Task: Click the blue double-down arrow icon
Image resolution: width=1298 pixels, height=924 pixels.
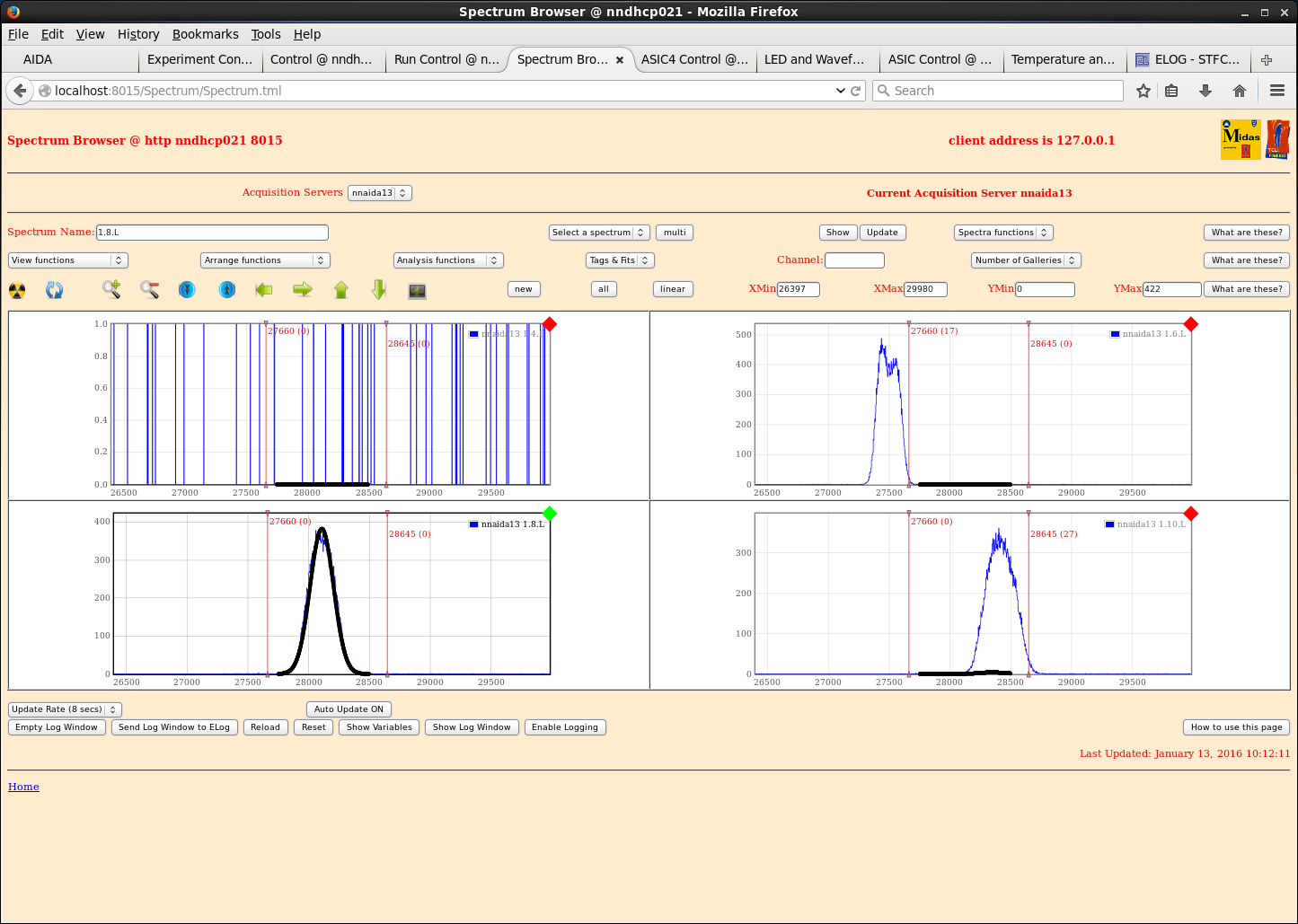Action: pos(187,289)
